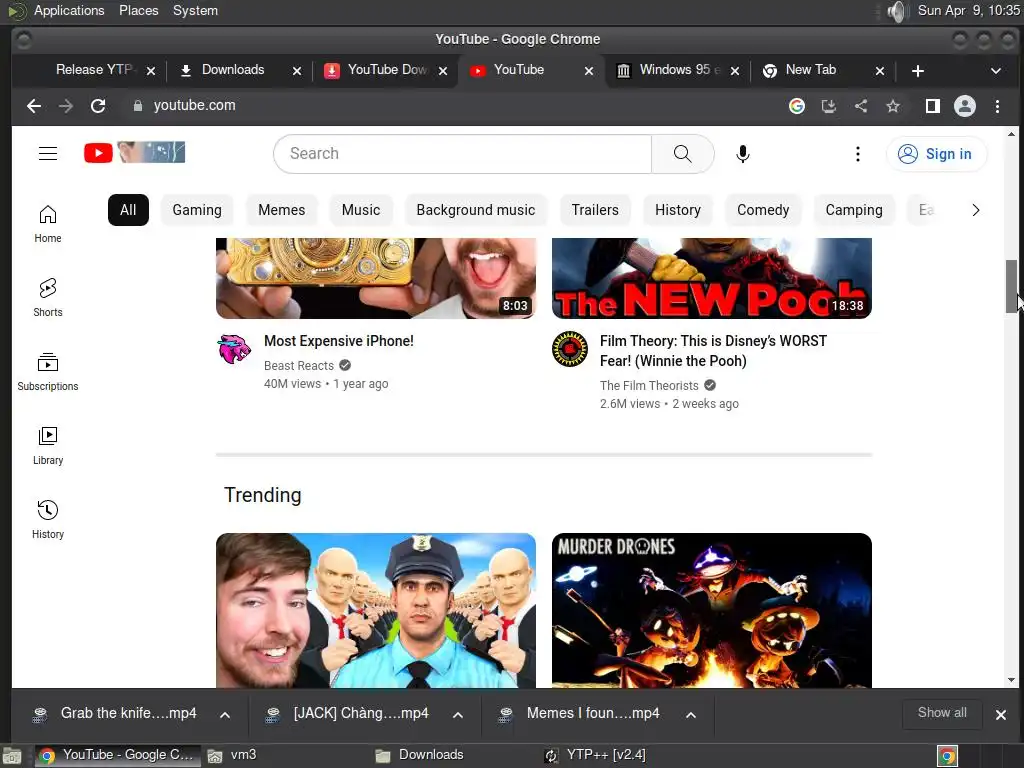This screenshot has height=768, width=1024.
Task: Click the Google icon in address bar
Action: click(x=797, y=106)
